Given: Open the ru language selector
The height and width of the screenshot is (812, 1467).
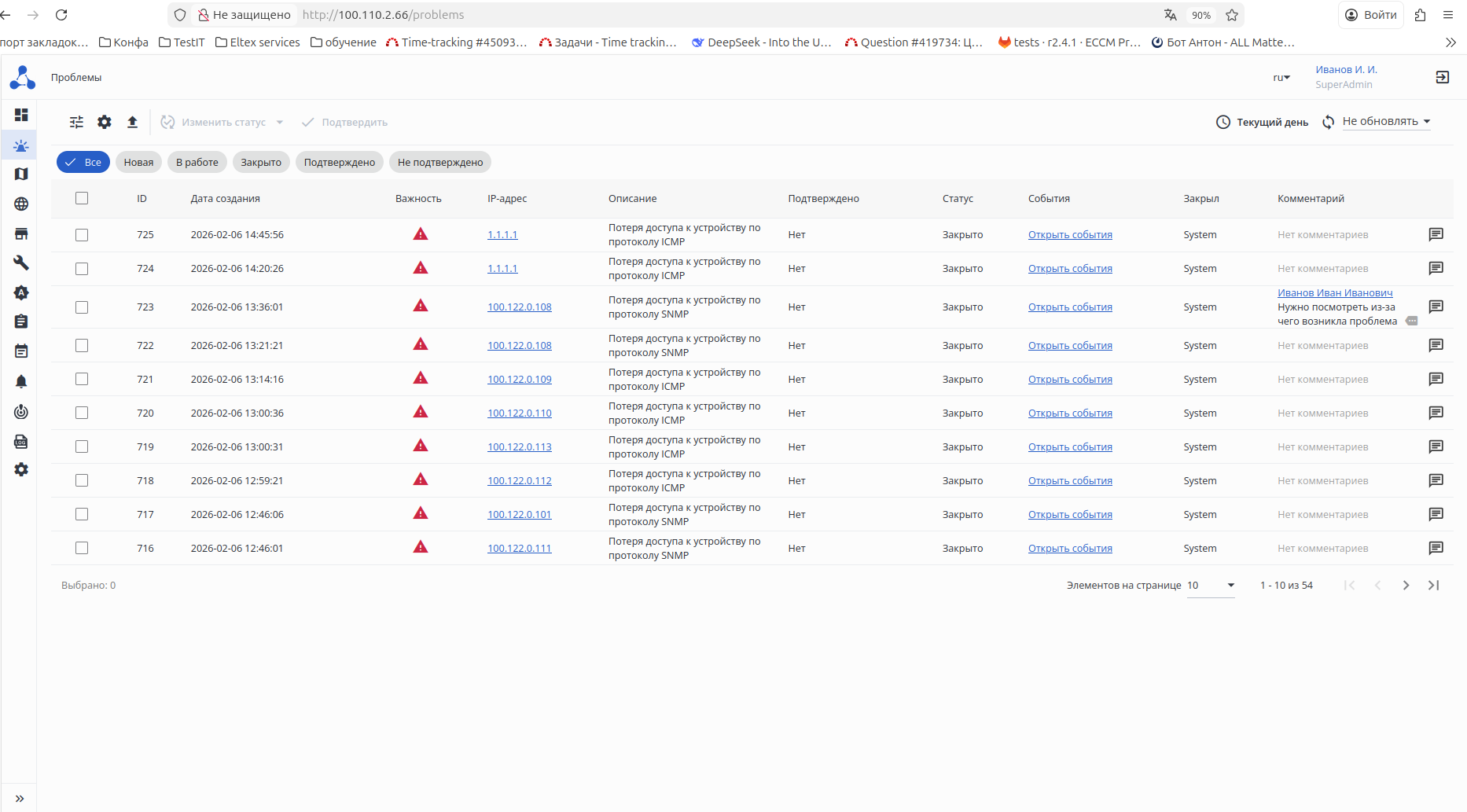Looking at the screenshot, I should coord(1281,77).
